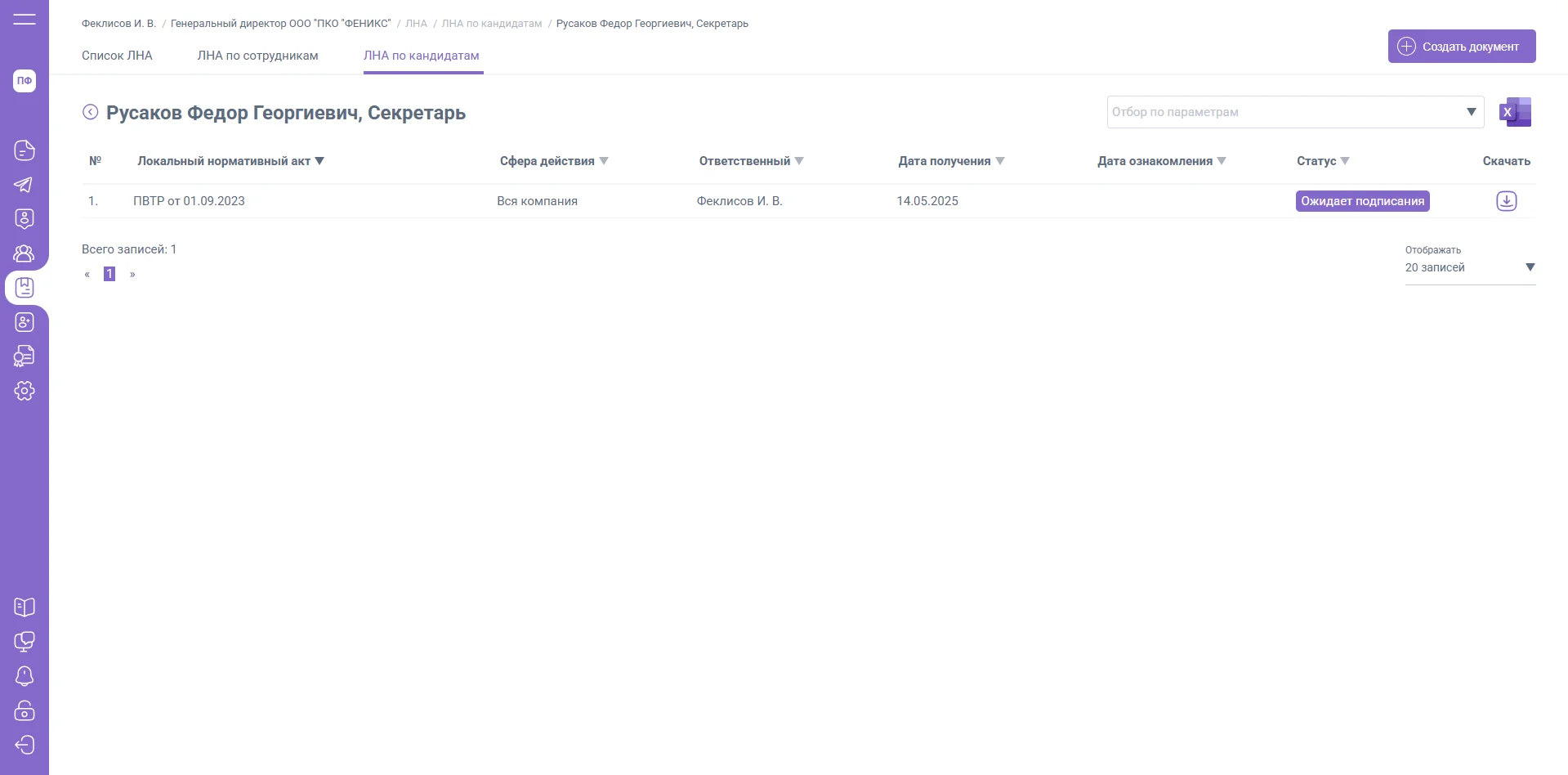Viewport: 1568px width, 775px height.
Task: Click the padlock icon in sidebar
Action: coord(25,710)
